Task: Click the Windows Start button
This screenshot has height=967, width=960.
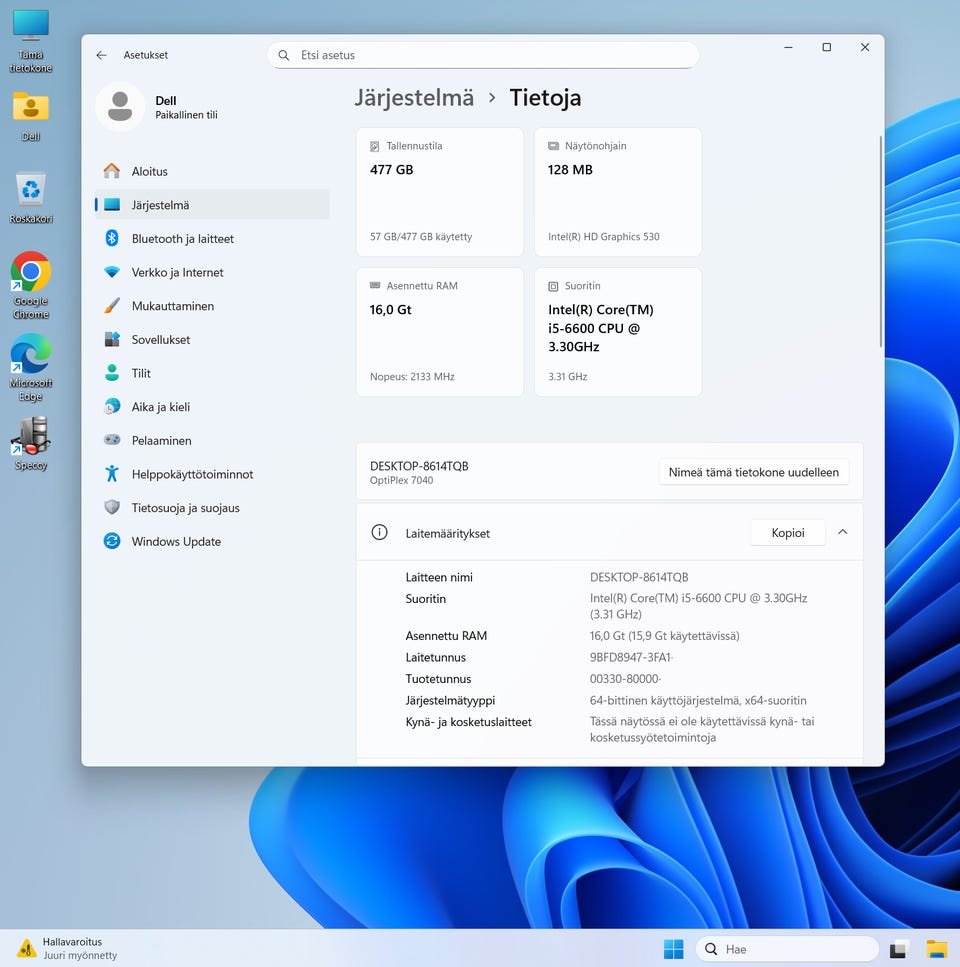Action: (x=674, y=948)
